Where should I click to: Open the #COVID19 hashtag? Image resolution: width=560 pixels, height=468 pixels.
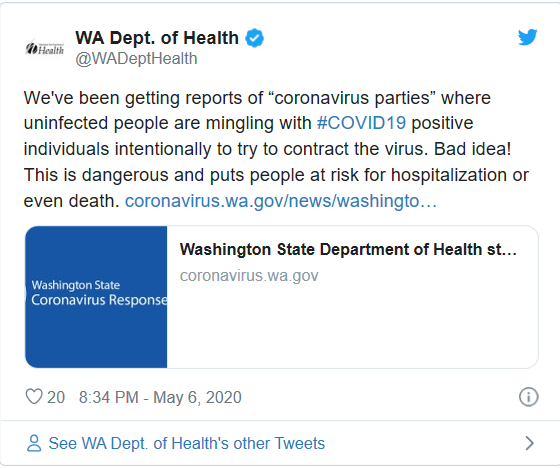[361, 123]
